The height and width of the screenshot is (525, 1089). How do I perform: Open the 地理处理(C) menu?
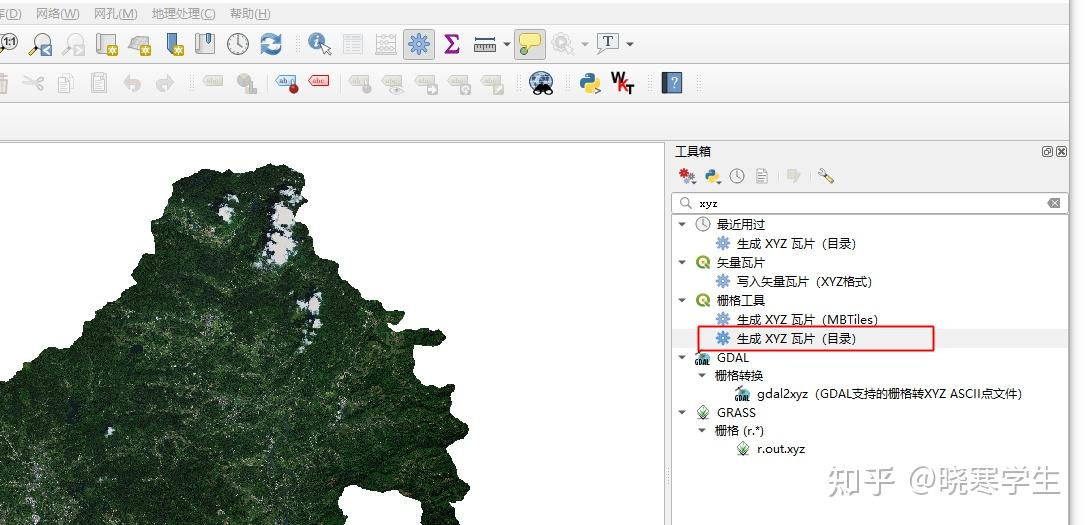point(183,13)
